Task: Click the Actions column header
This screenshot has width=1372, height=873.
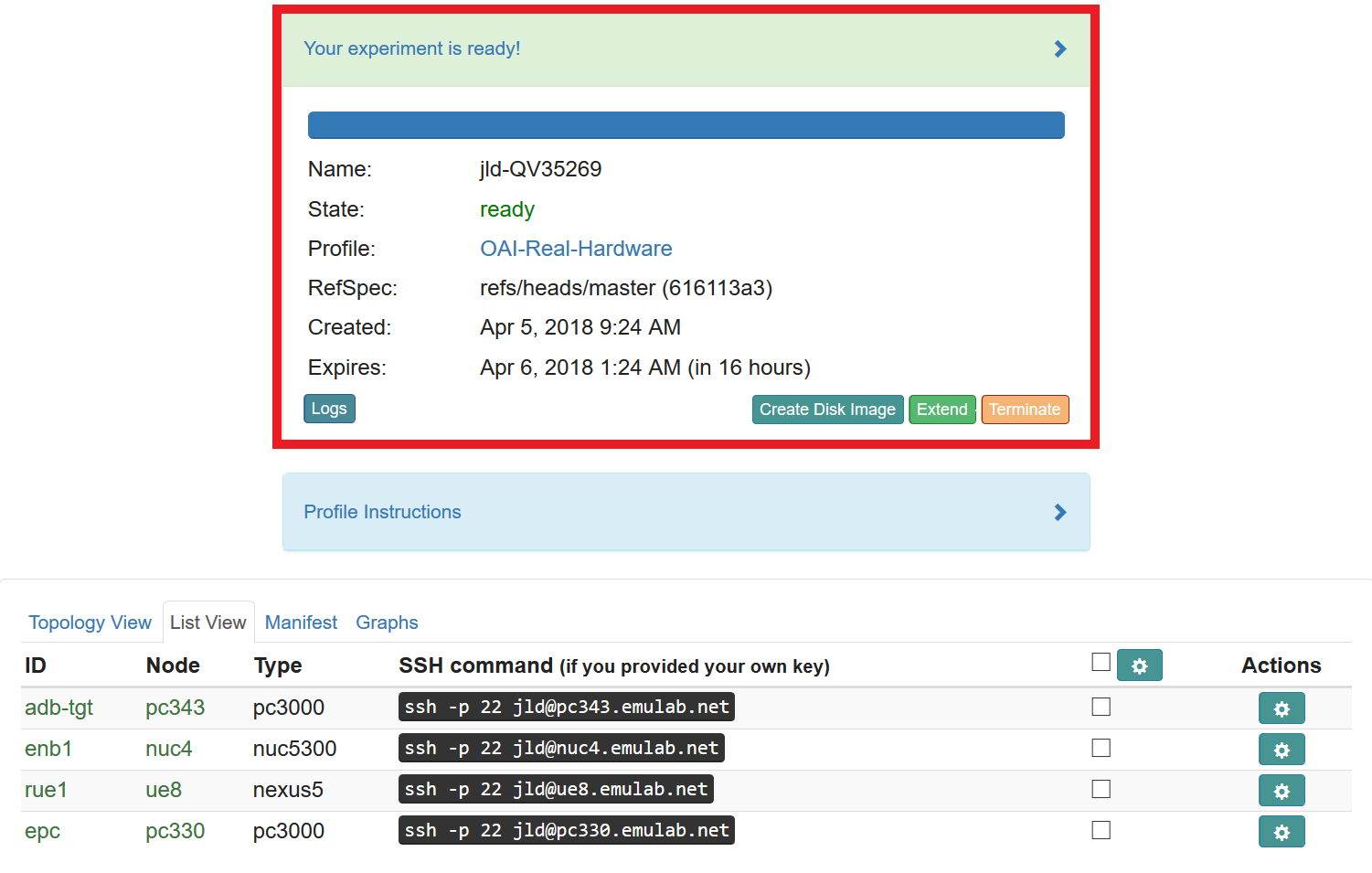Action: [x=1281, y=665]
